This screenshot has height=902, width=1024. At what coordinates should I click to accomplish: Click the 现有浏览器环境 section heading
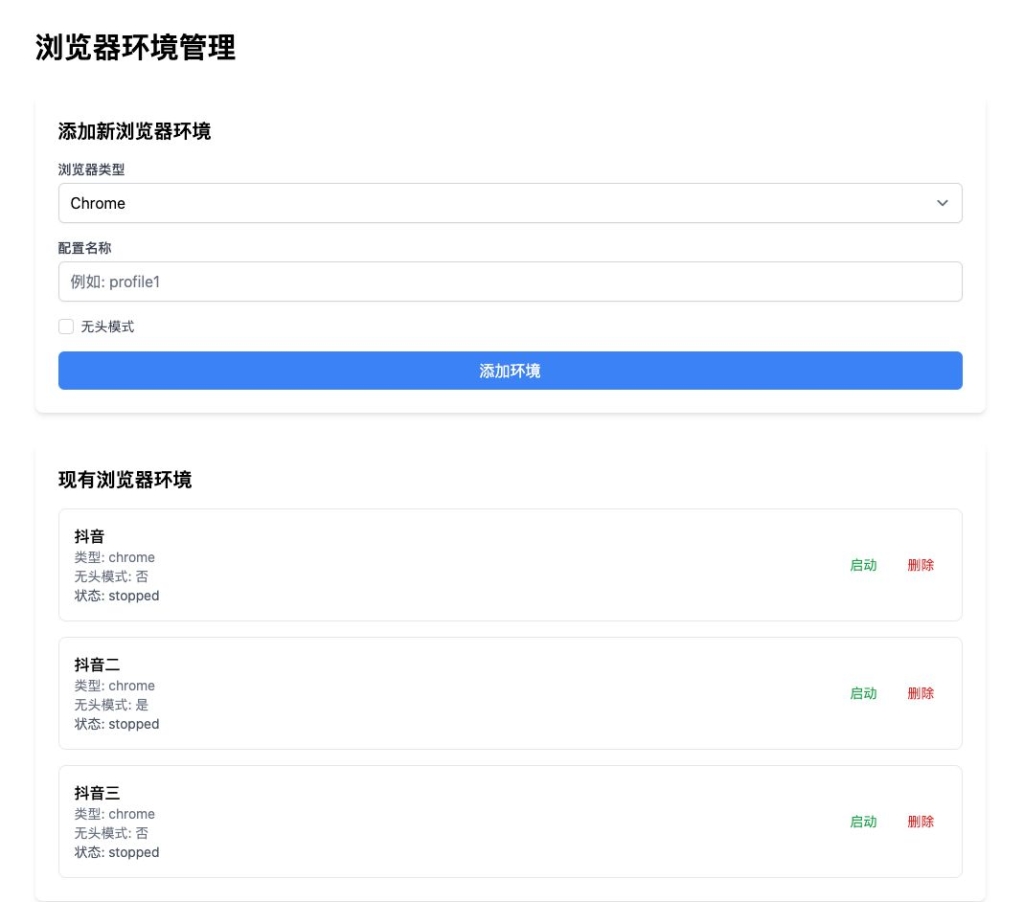coord(125,479)
